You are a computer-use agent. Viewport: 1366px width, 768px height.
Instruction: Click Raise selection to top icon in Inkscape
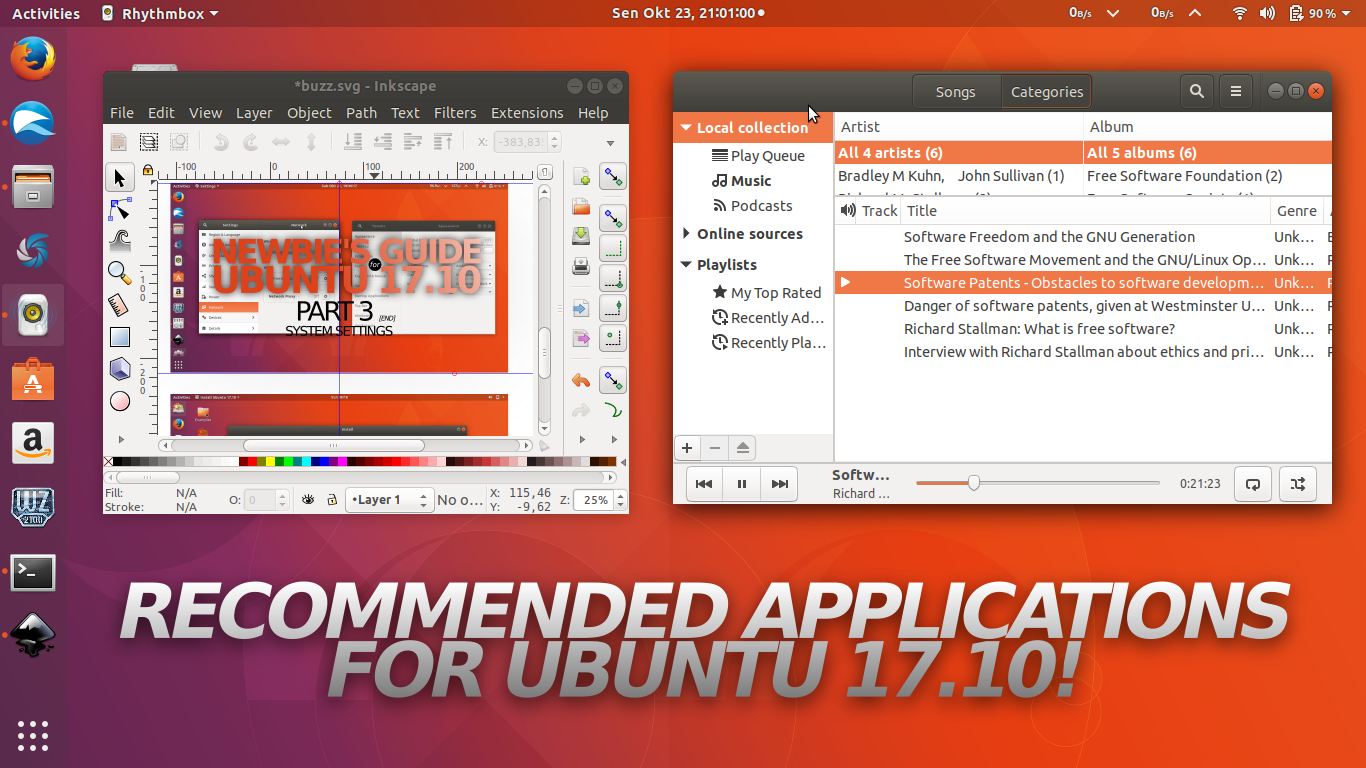(x=443, y=142)
